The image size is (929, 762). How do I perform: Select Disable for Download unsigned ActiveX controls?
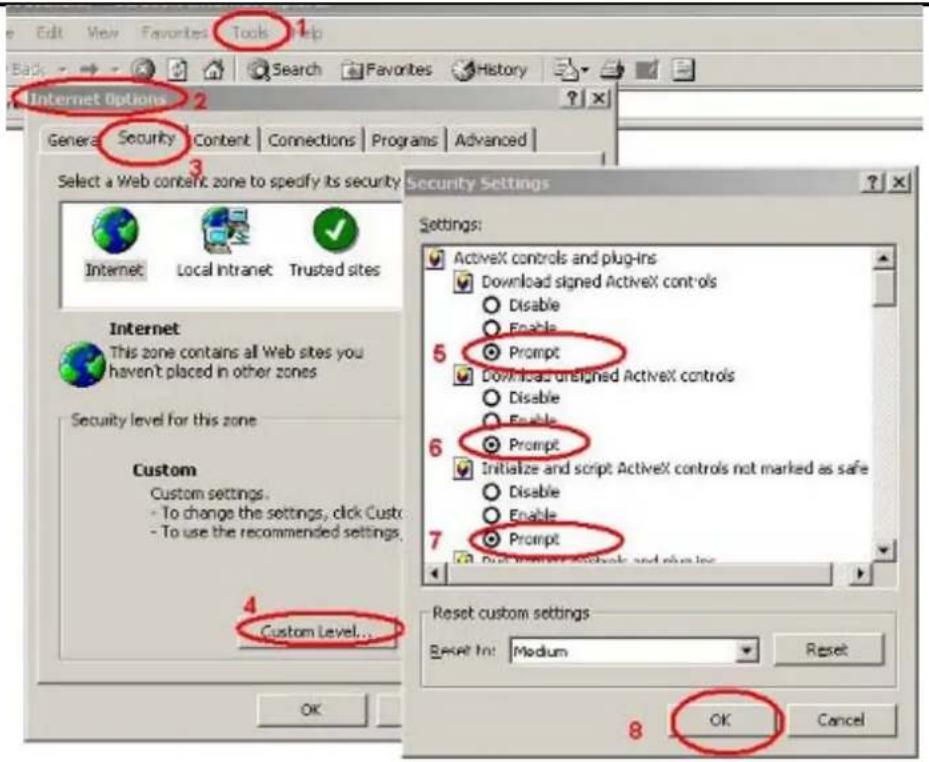click(x=491, y=398)
